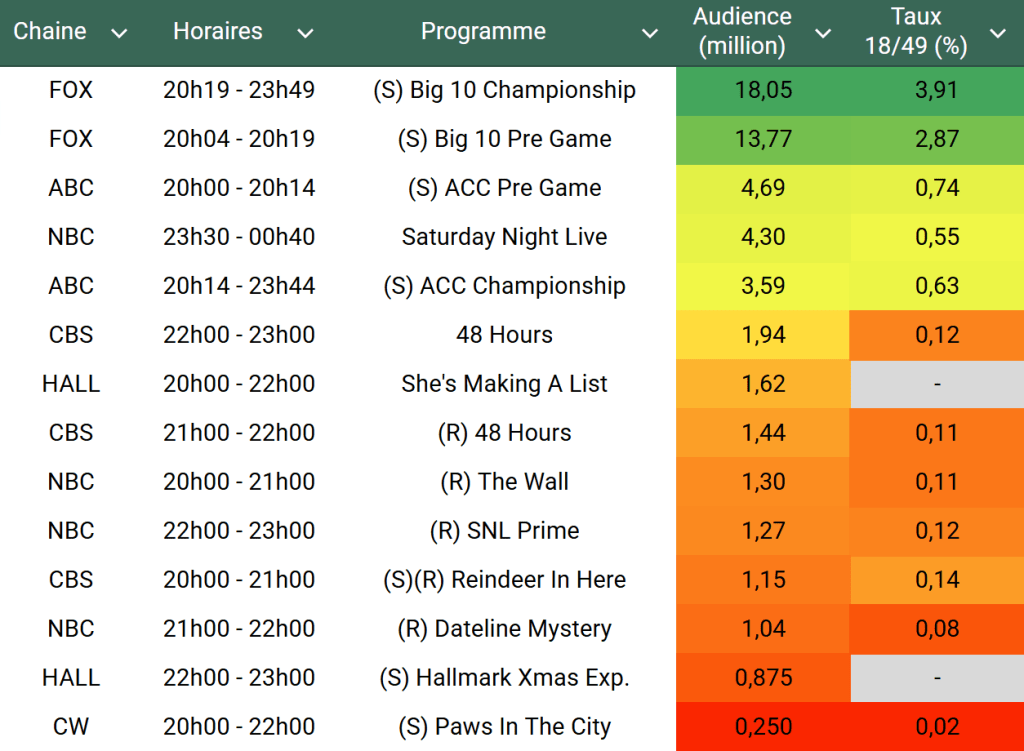Open the Taux 18/49 filter dropdown
The width and height of the screenshot is (1024, 751).
[x=997, y=34]
